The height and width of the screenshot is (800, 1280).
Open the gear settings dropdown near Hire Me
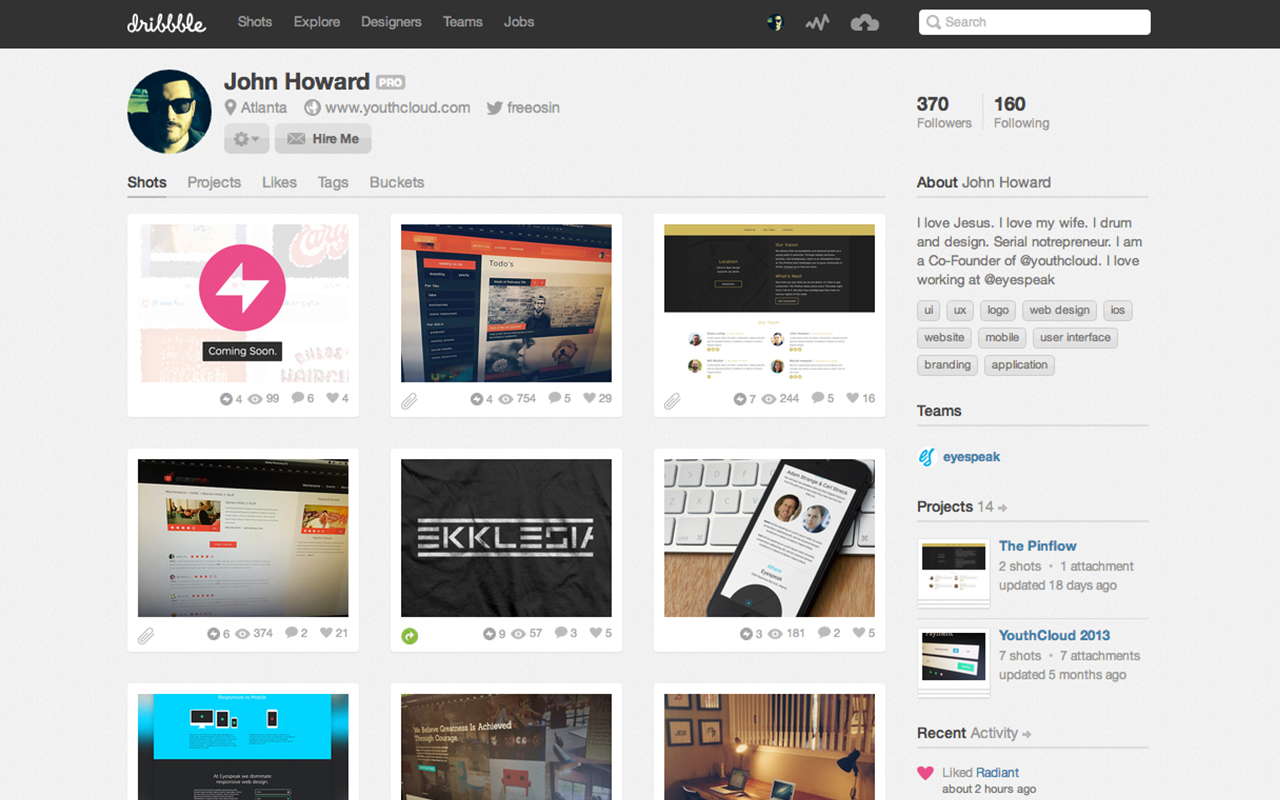[x=246, y=139]
